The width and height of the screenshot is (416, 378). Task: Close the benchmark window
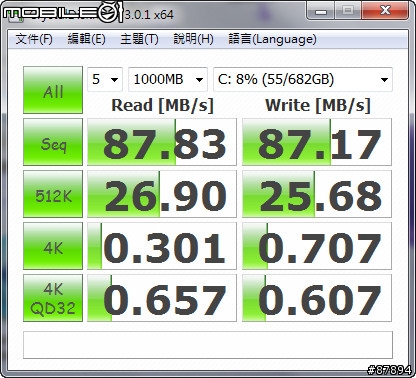(x=385, y=11)
